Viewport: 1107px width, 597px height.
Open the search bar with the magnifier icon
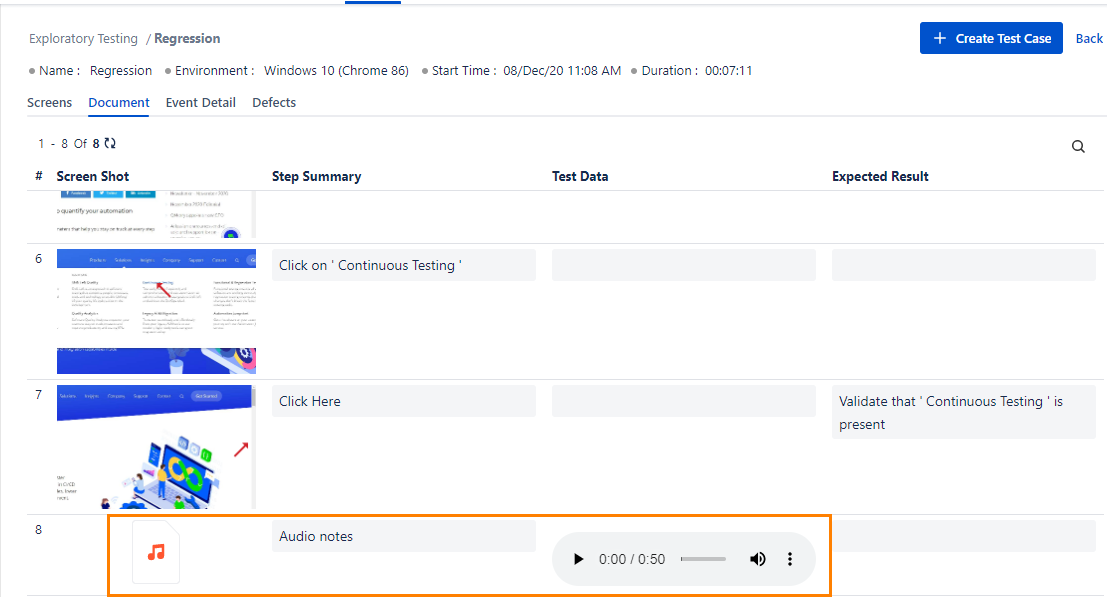[1078, 146]
